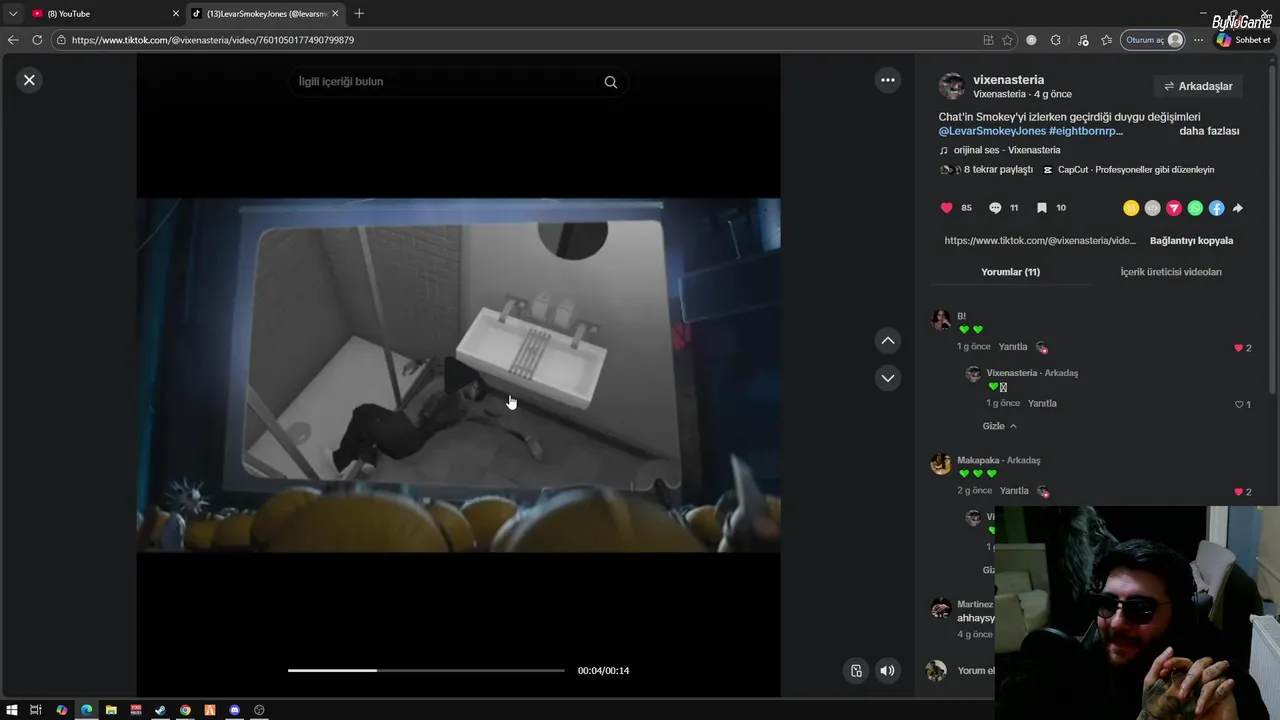The height and width of the screenshot is (720, 1280).
Task: Click the red send-to-friends share icon
Action: coord(1174,208)
